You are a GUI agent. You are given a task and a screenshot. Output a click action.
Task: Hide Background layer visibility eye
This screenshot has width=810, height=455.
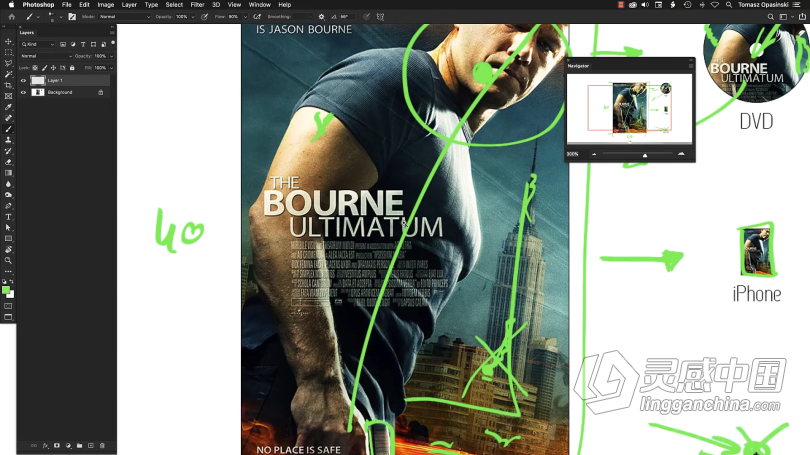(x=23, y=92)
